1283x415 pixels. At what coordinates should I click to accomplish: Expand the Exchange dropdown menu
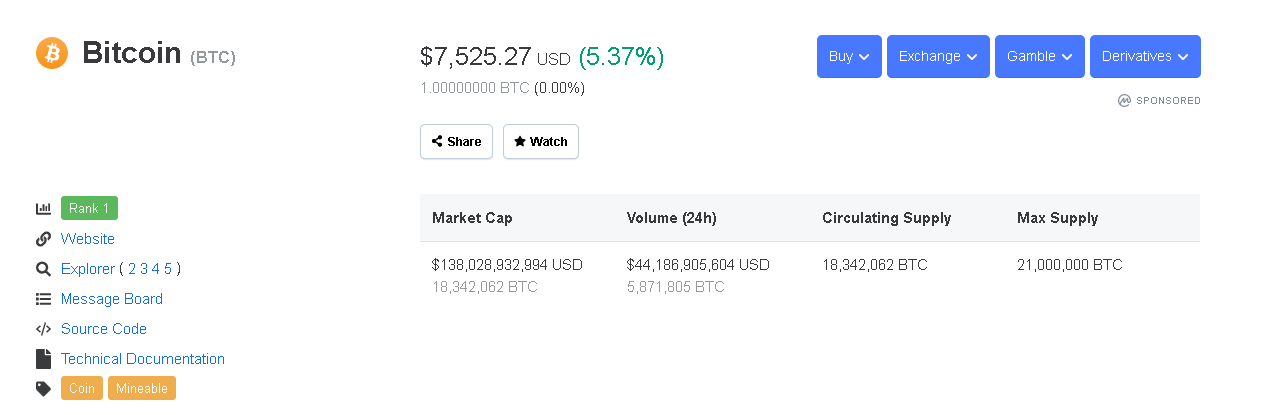pos(938,57)
